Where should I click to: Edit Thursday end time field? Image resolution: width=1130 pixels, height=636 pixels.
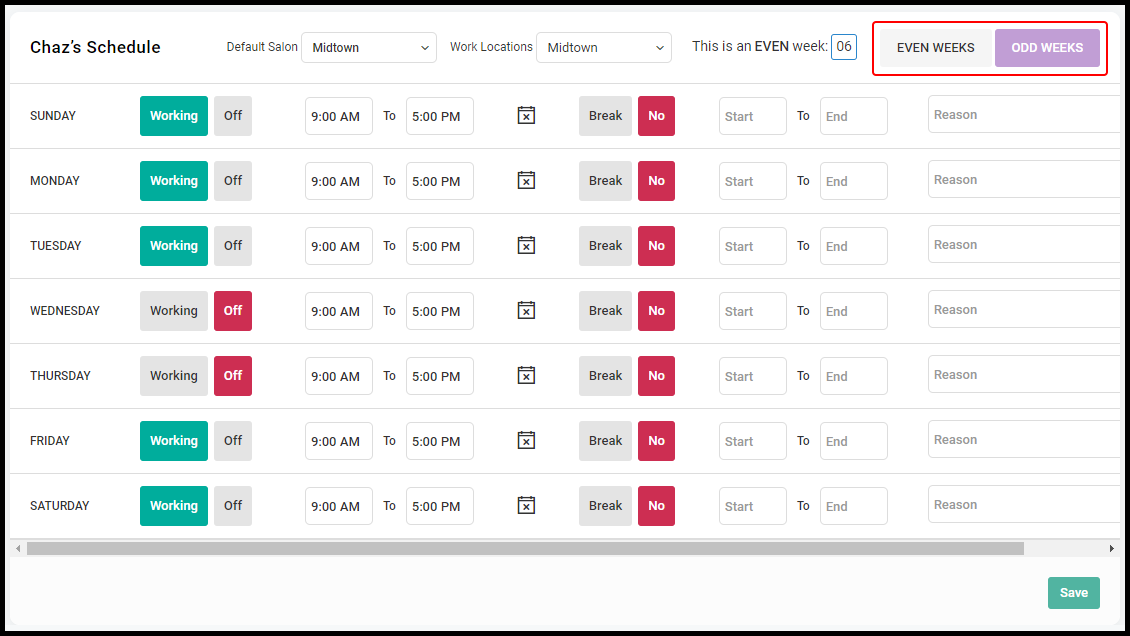click(440, 376)
